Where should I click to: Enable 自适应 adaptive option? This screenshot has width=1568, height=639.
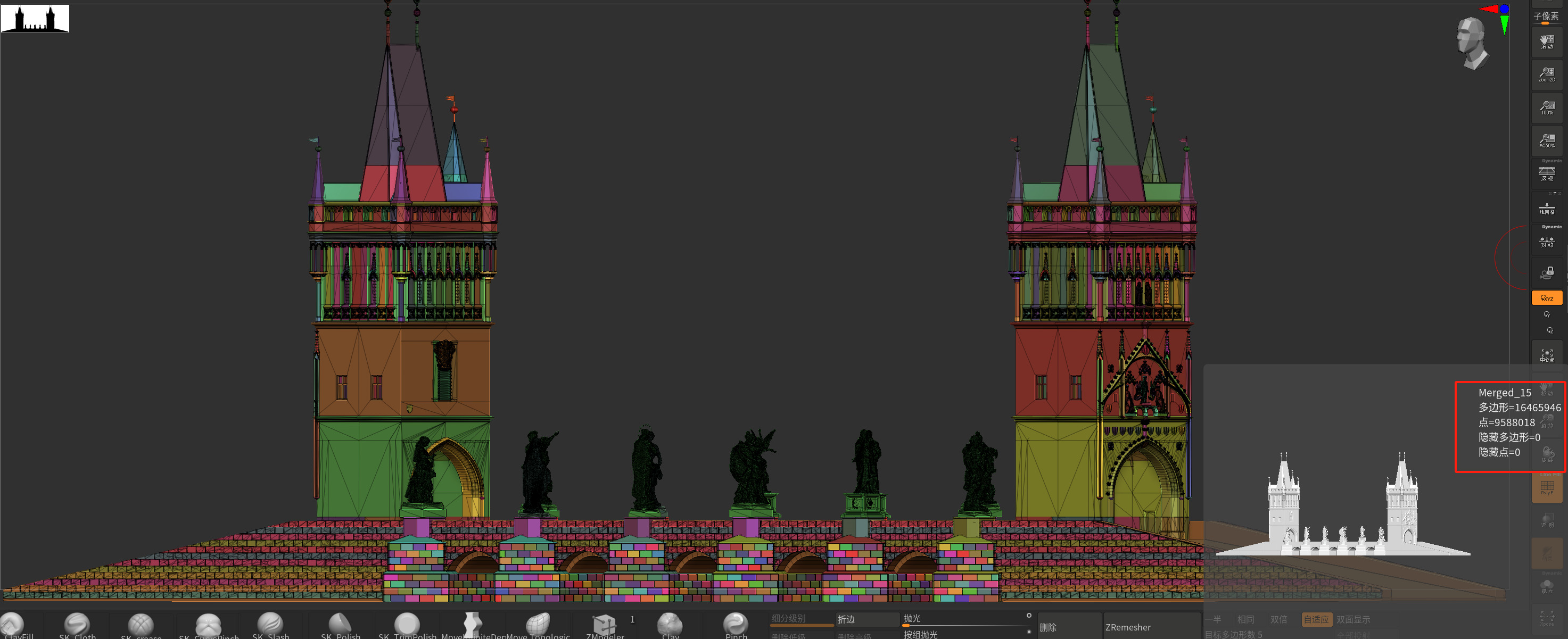1316,619
